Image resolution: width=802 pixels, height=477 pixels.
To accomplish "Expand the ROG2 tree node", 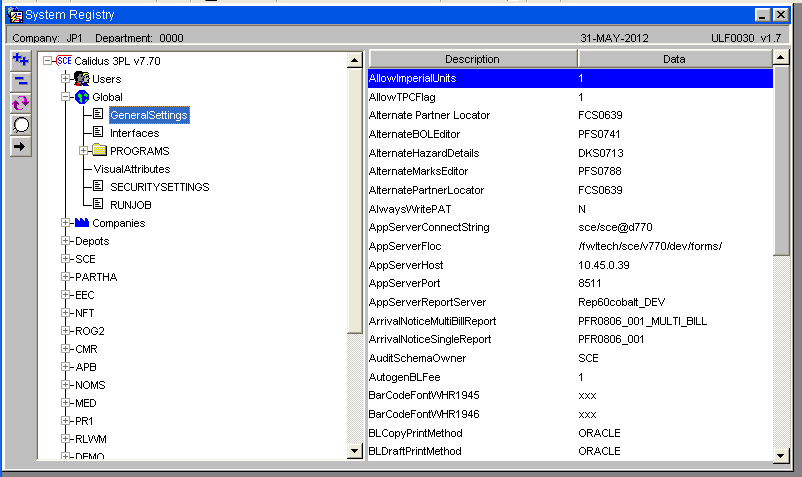I will (x=65, y=331).
